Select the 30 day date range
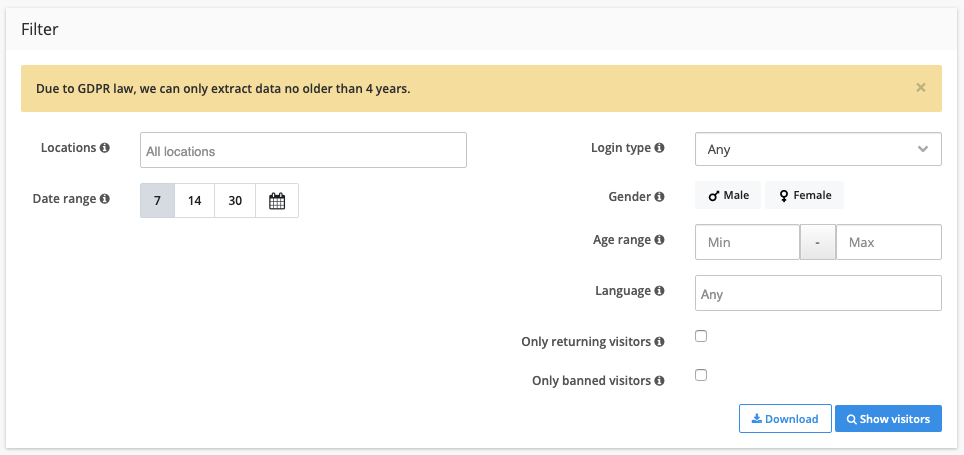 click(x=235, y=200)
